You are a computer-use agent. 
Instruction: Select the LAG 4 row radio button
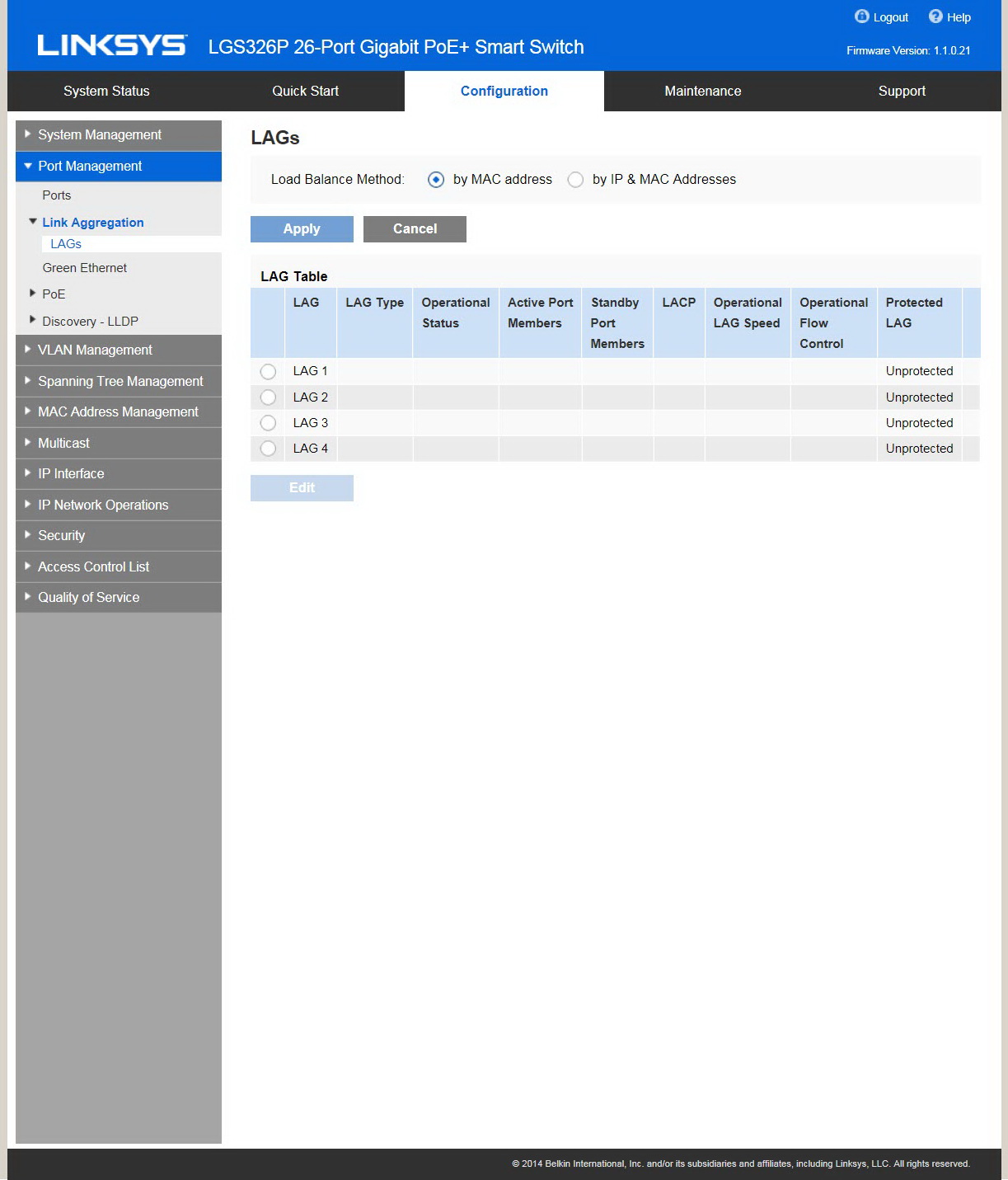tap(268, 449)
